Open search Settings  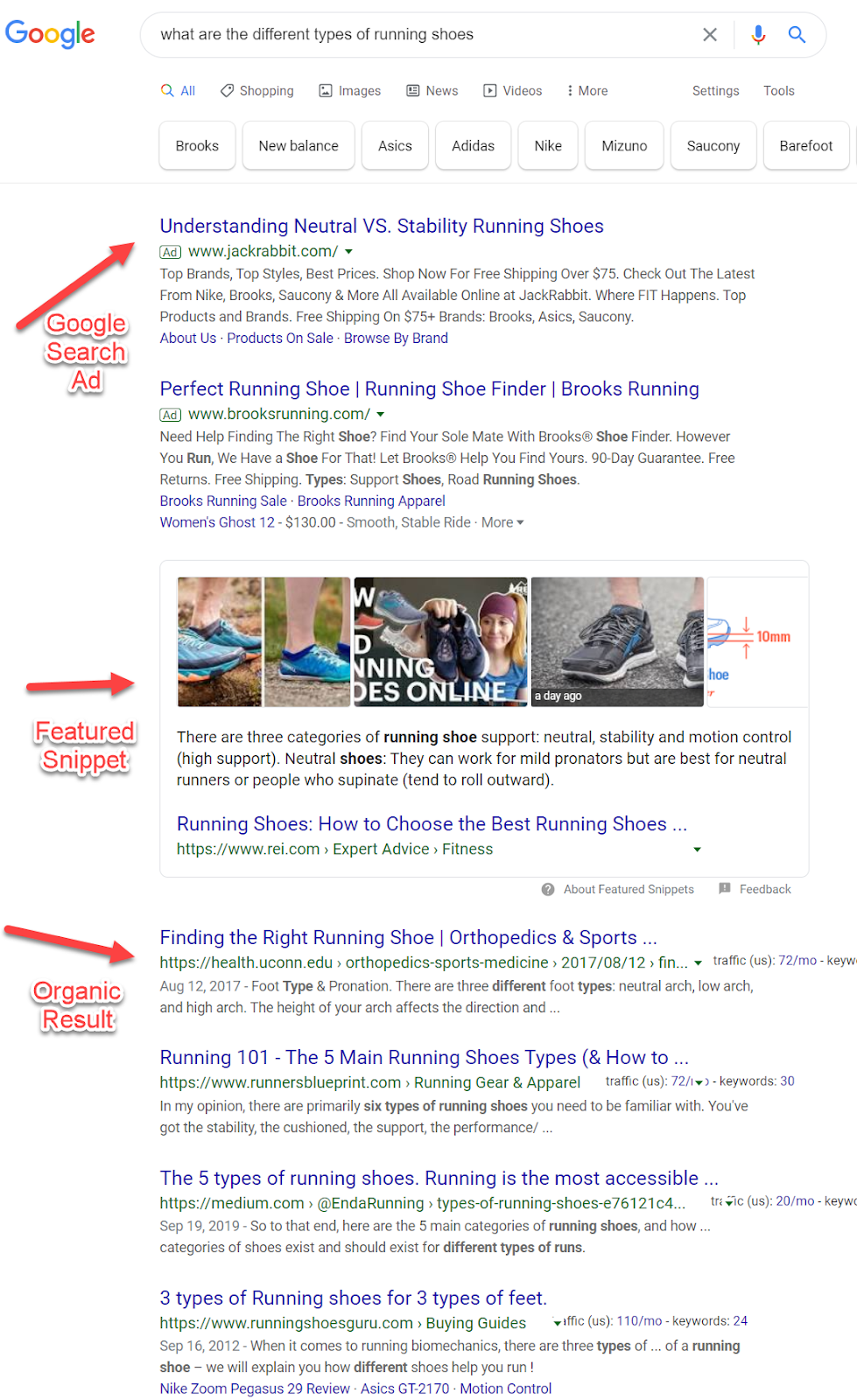click(715, 91)
